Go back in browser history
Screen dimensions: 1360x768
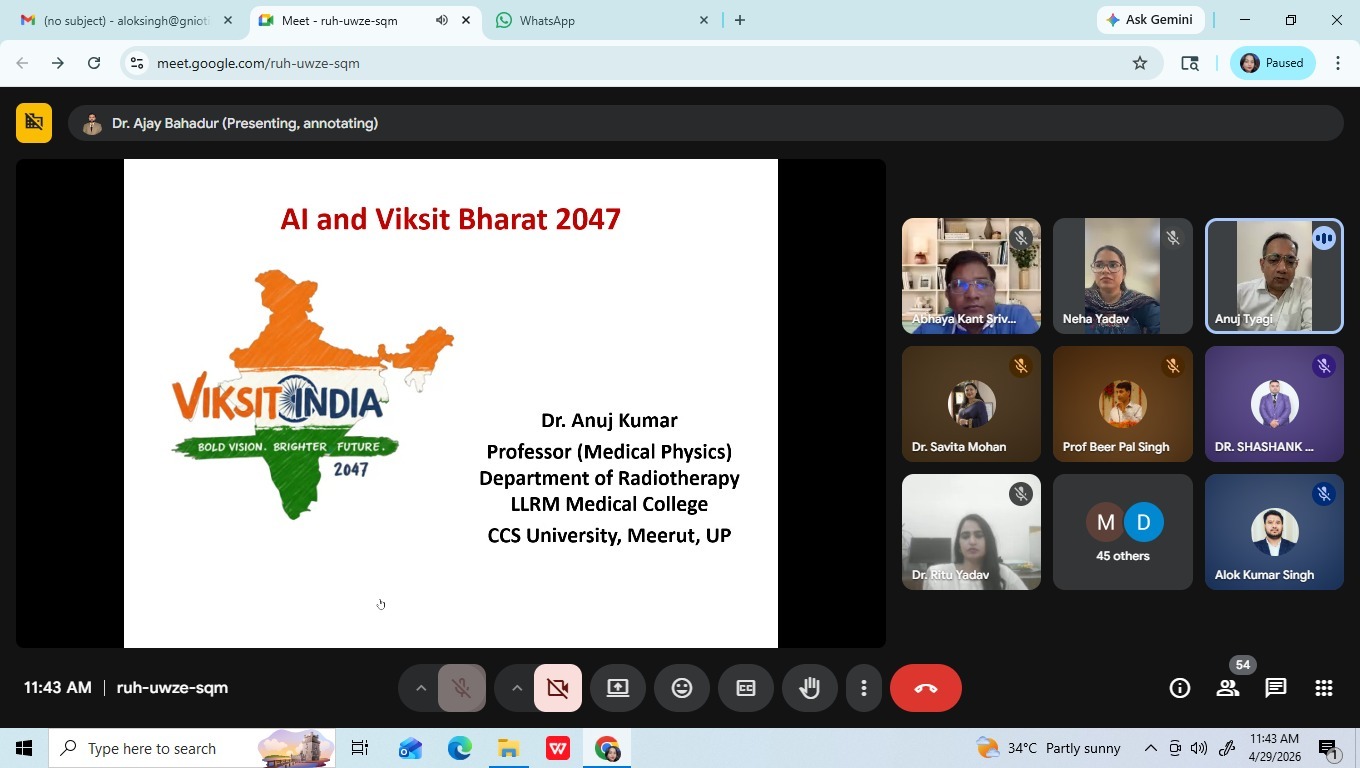[22, 63]
